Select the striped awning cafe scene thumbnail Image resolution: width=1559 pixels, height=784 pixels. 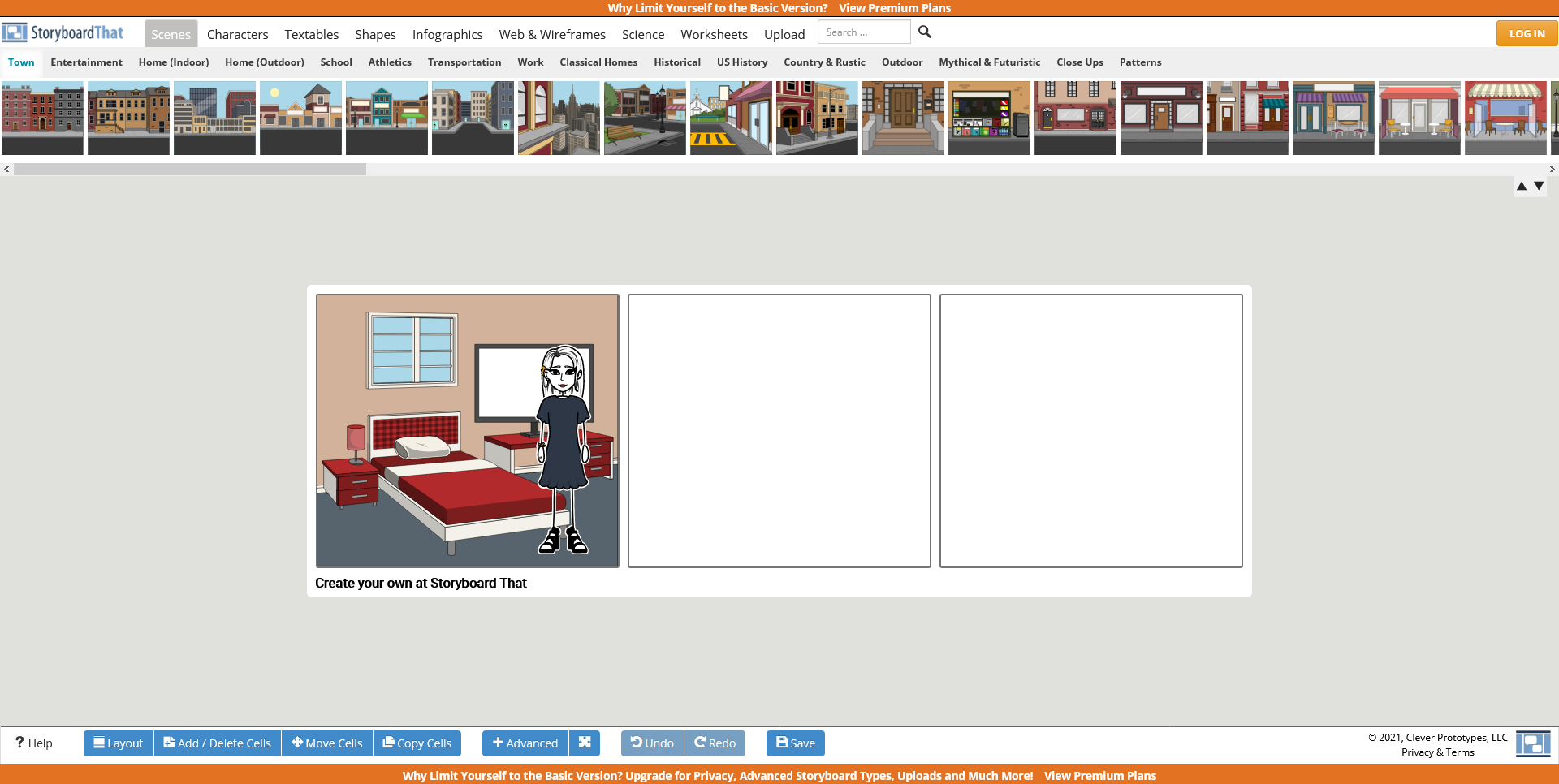[x=1505, y=118]
